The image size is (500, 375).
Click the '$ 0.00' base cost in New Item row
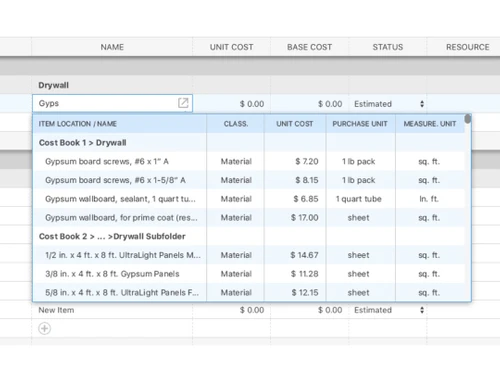[x=330, y=310]
